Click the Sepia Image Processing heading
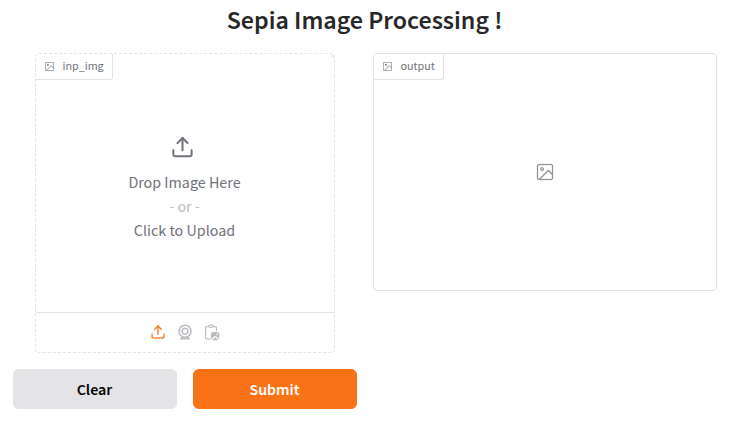The width and height of the screenshot is (731, 422). (364, 21)
